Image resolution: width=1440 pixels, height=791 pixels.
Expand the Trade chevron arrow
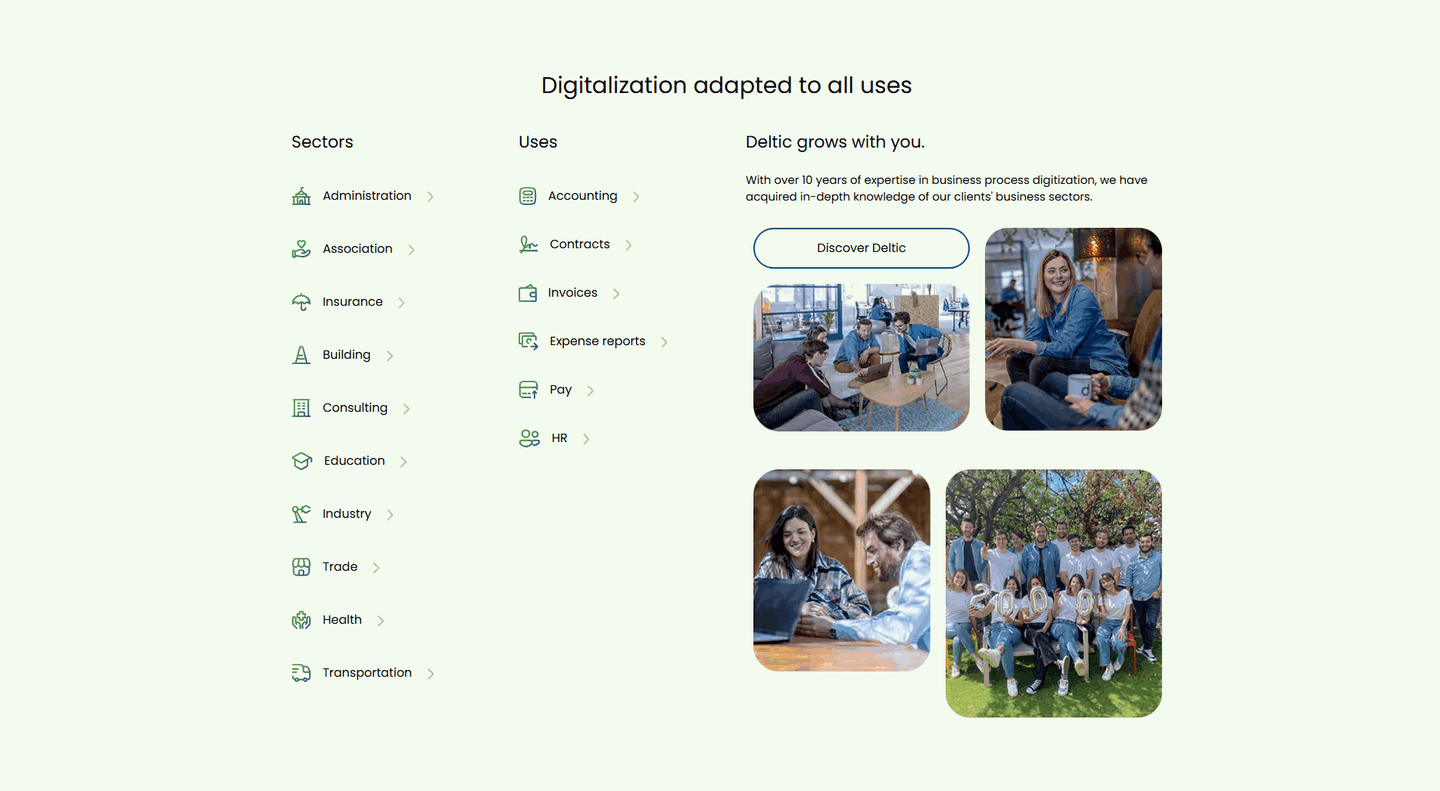tap(376, 568)
